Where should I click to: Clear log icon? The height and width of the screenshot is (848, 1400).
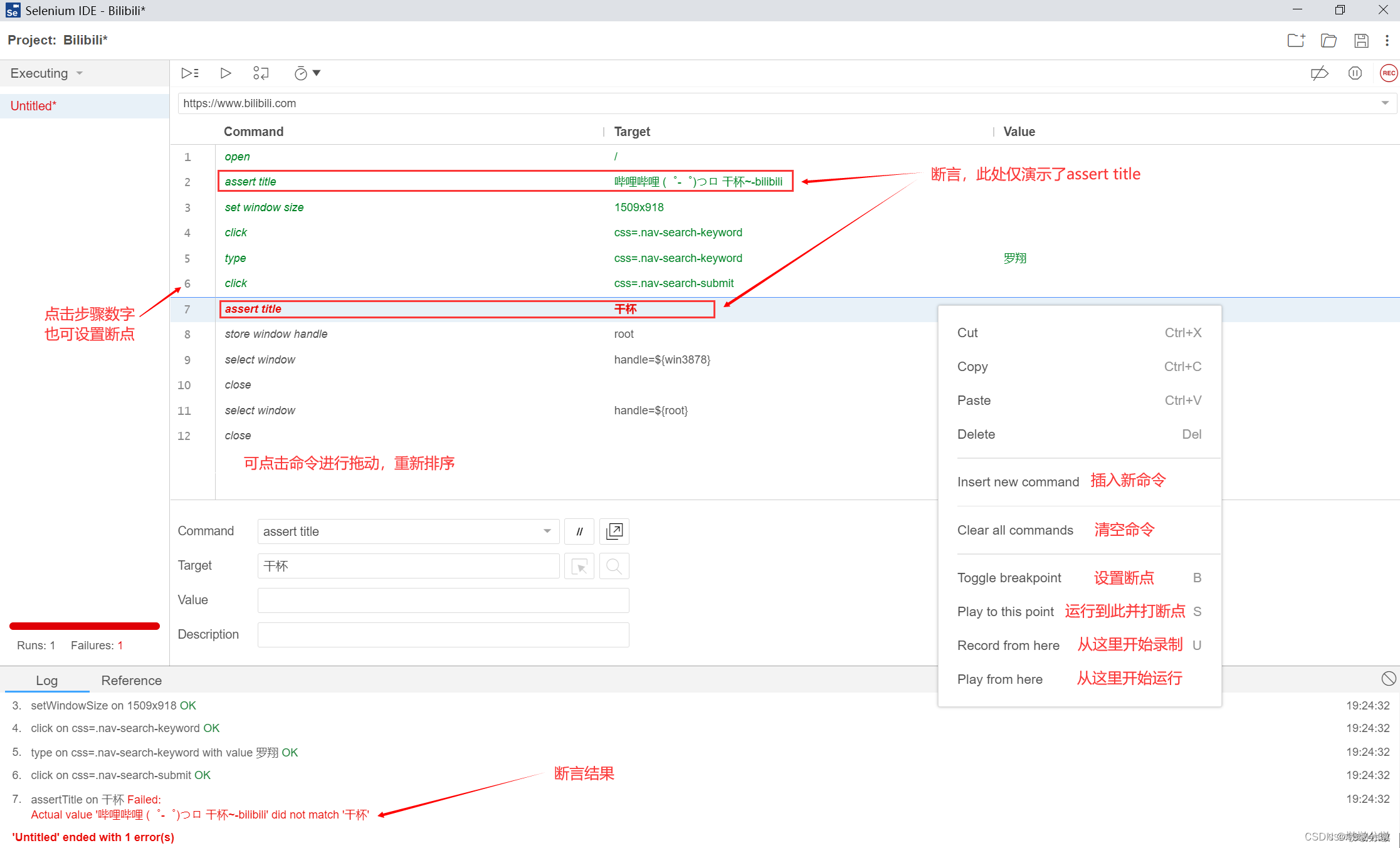coord(1388,679)
